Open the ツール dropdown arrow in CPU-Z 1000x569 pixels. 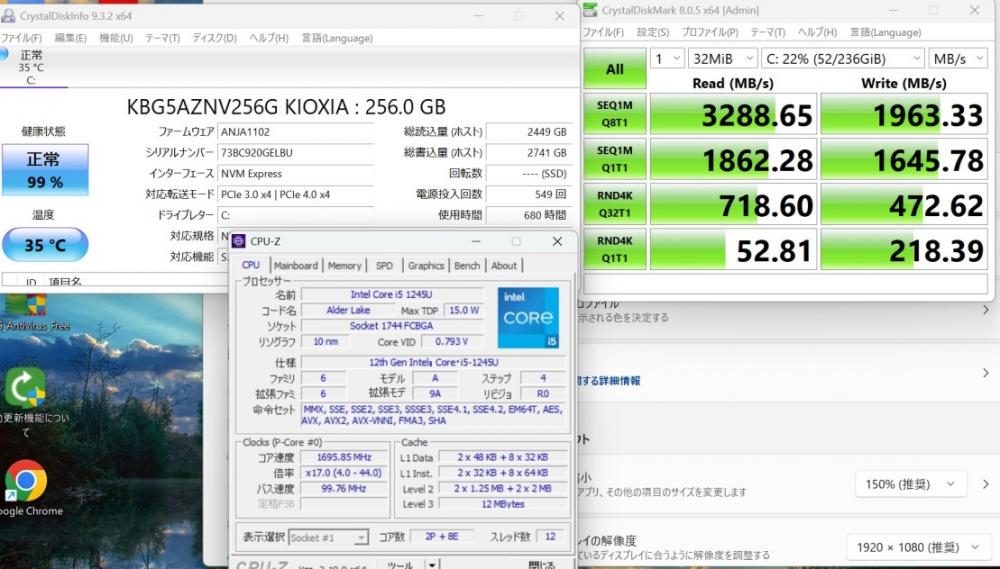pyautogui.click(x=432, y=565)
